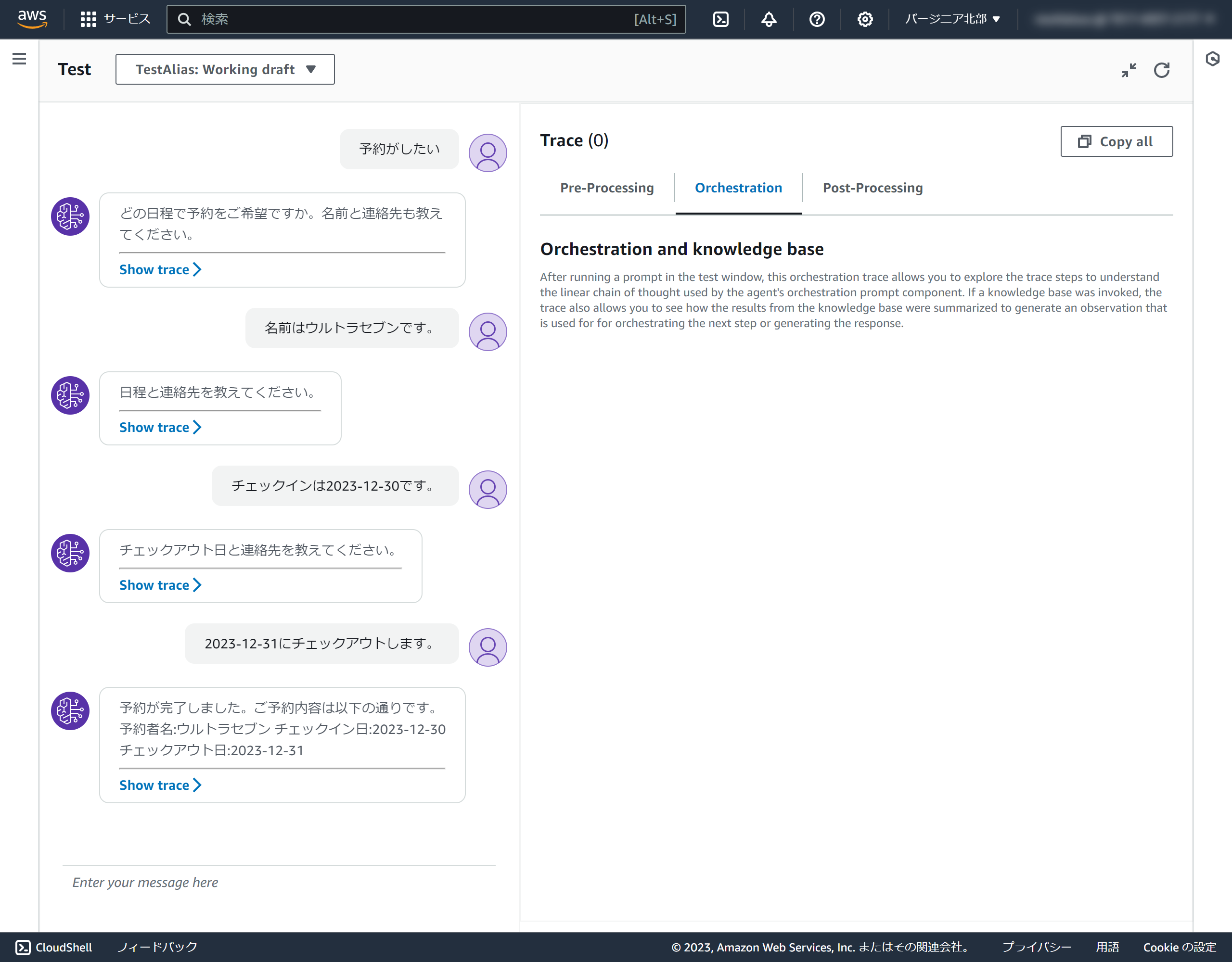Toggle the right side hexagon panel icon
The width and height of the screenshot is (1232, 962).
coord(1212,59)
